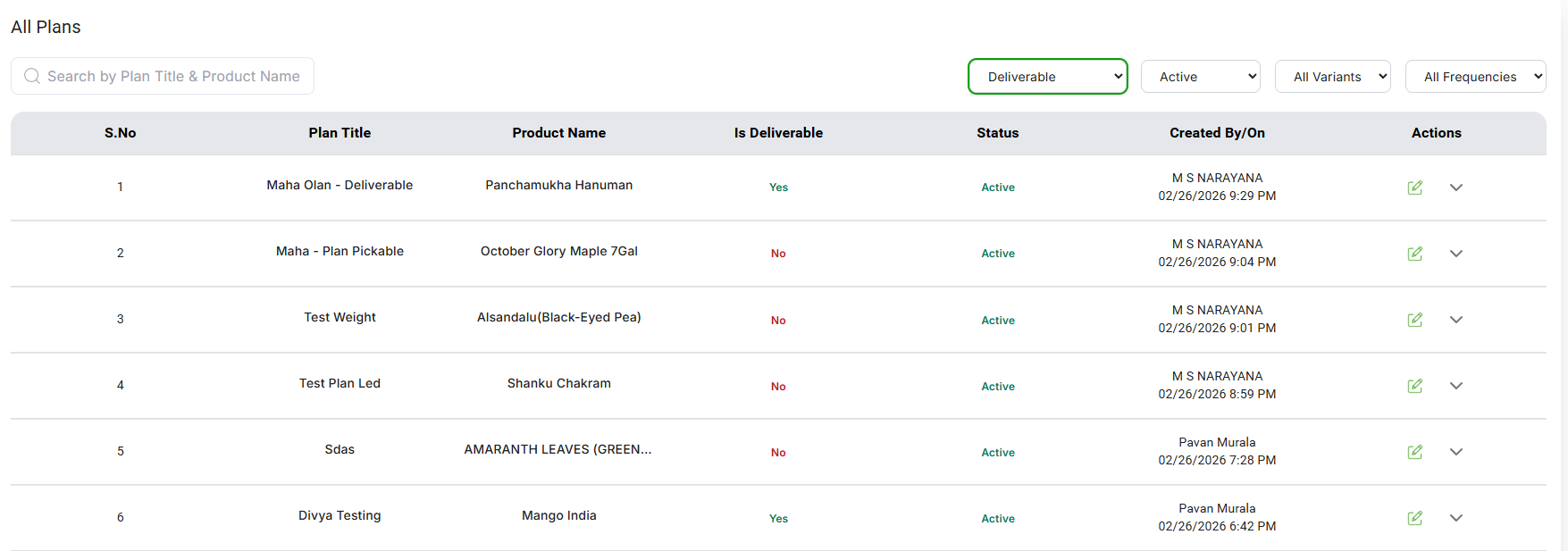Expand the Maha - Plan Pickable row

click(1455, 254)
